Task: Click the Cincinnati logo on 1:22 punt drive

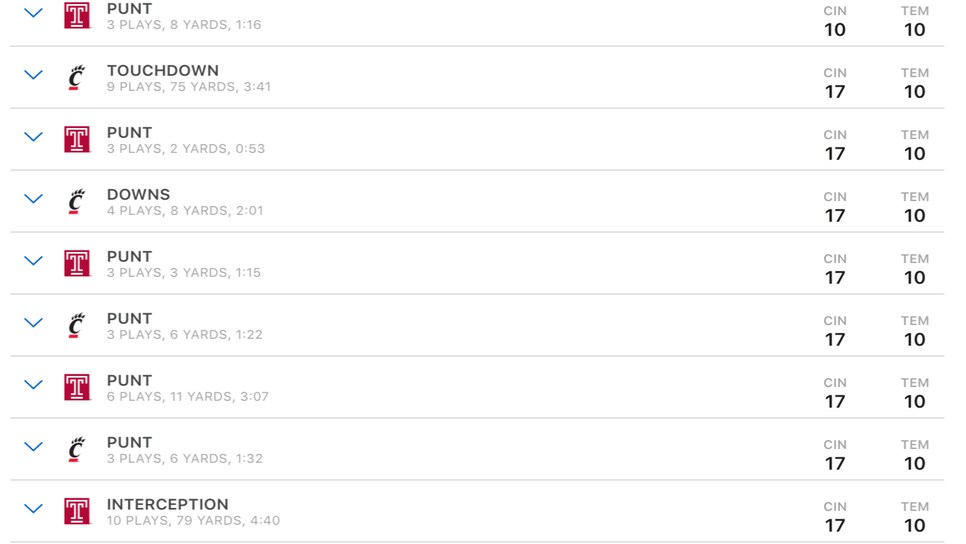Action: pos(76,325)
